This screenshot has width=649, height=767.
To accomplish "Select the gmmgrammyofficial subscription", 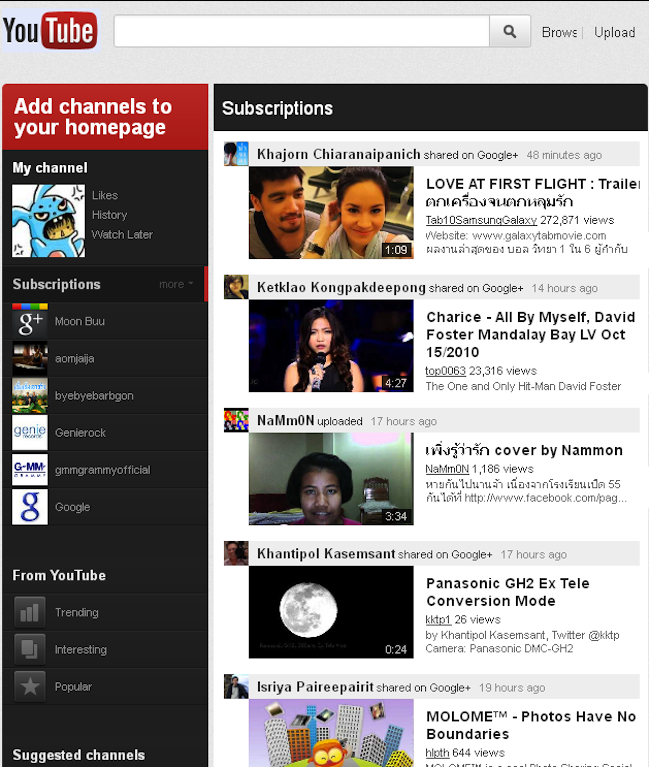I will point(105,470).
